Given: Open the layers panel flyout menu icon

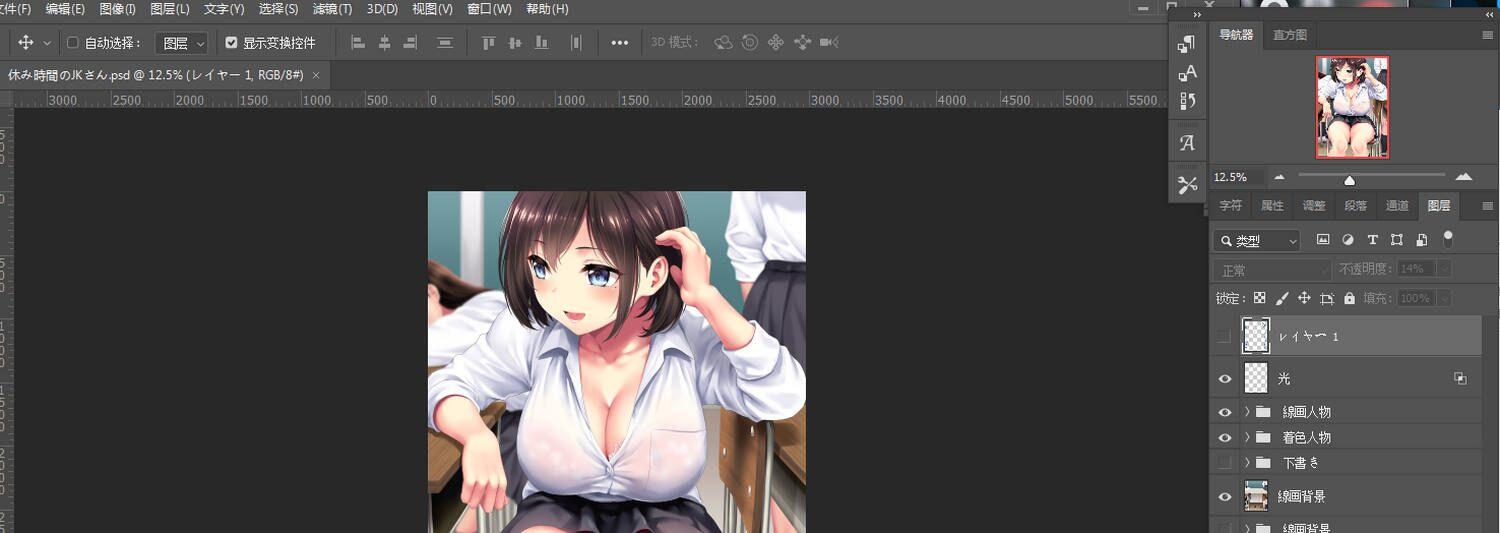Looking at the screenshot, I should click(x=1487, y=206).
